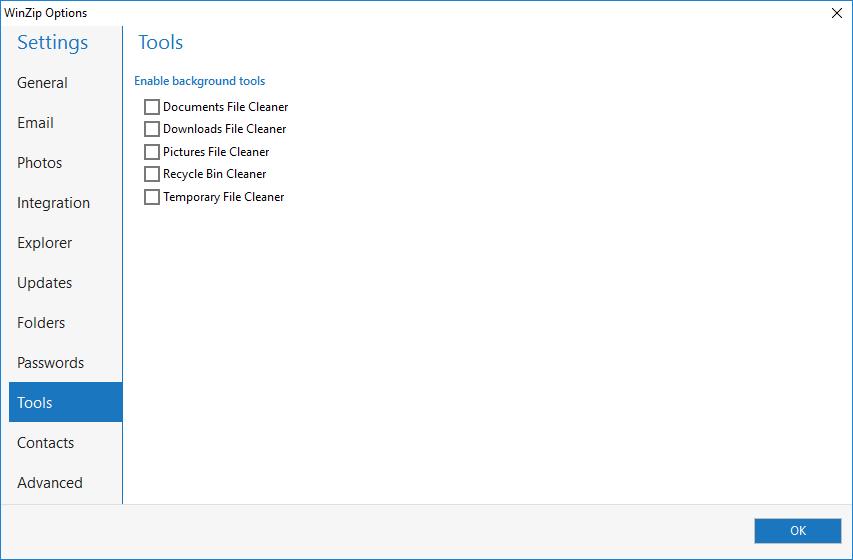The image size is (853, 560).
Task: Select the Integration settings category
Action: click(65, 203)
